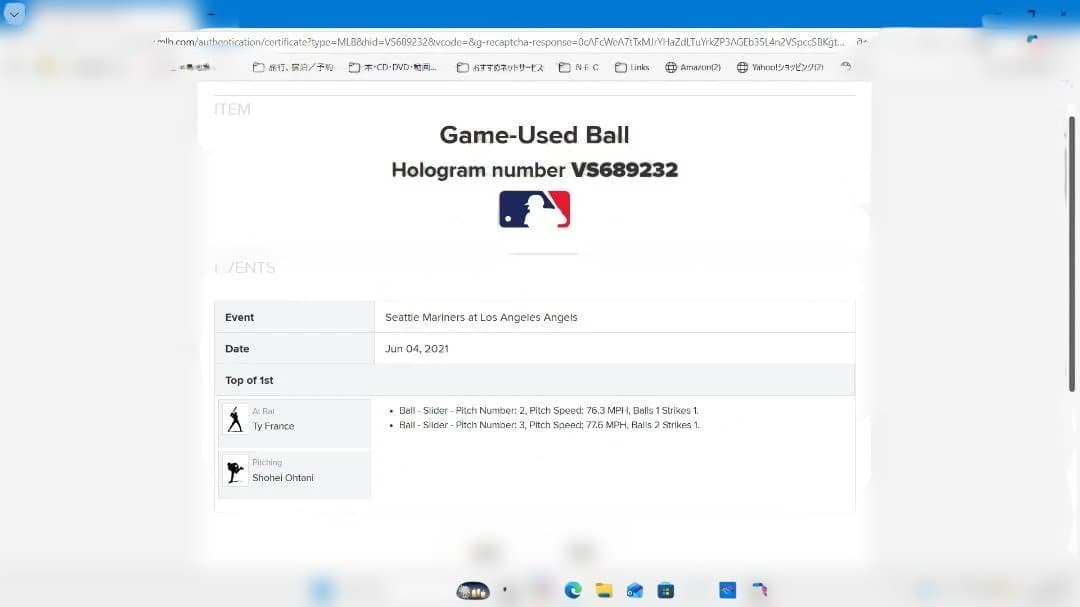Click the Top of 1st row header
Viewport: 1080px width, 607px height.
(534, 380)
